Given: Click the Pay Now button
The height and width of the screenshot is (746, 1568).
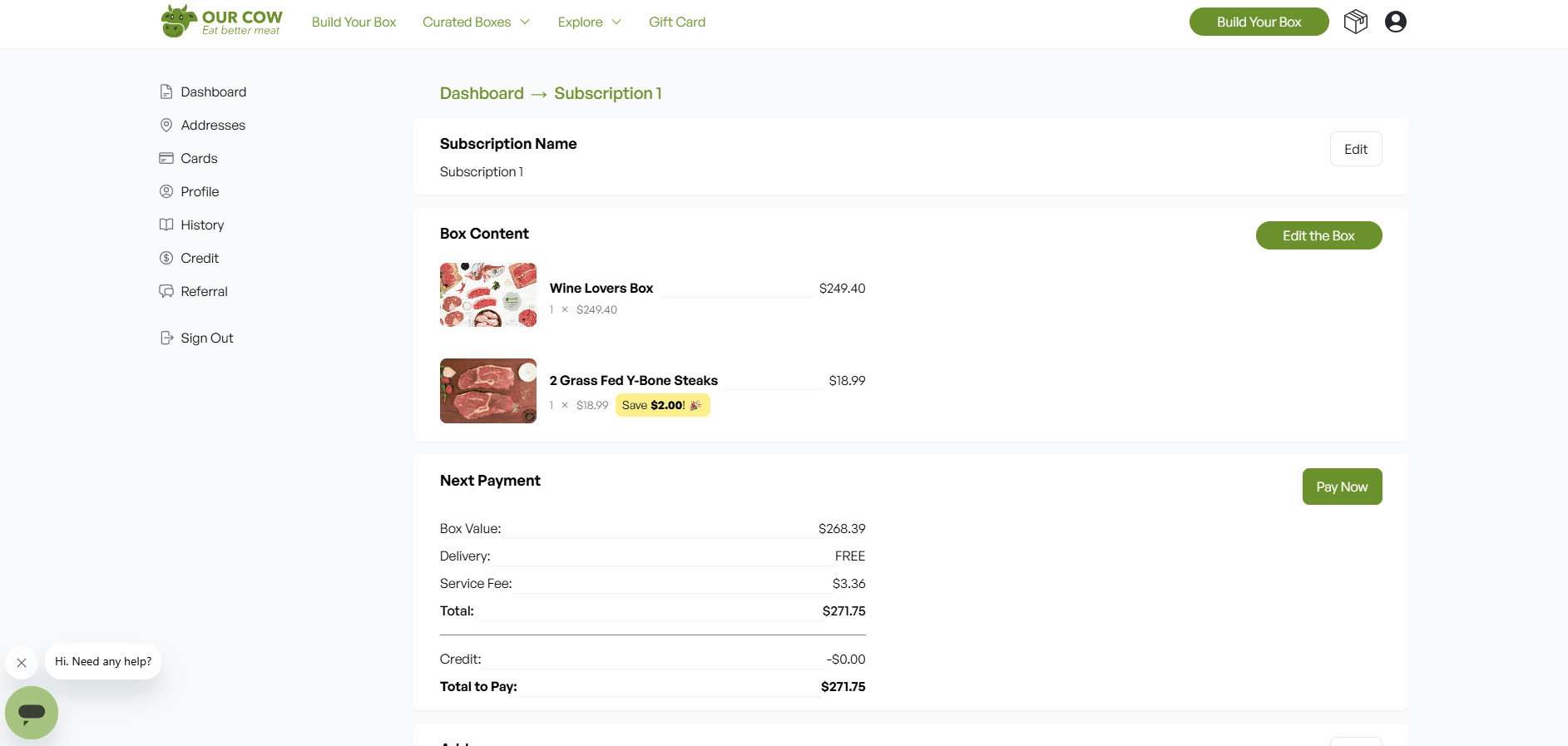Looking at the screenshot, I should (1342, 487).
